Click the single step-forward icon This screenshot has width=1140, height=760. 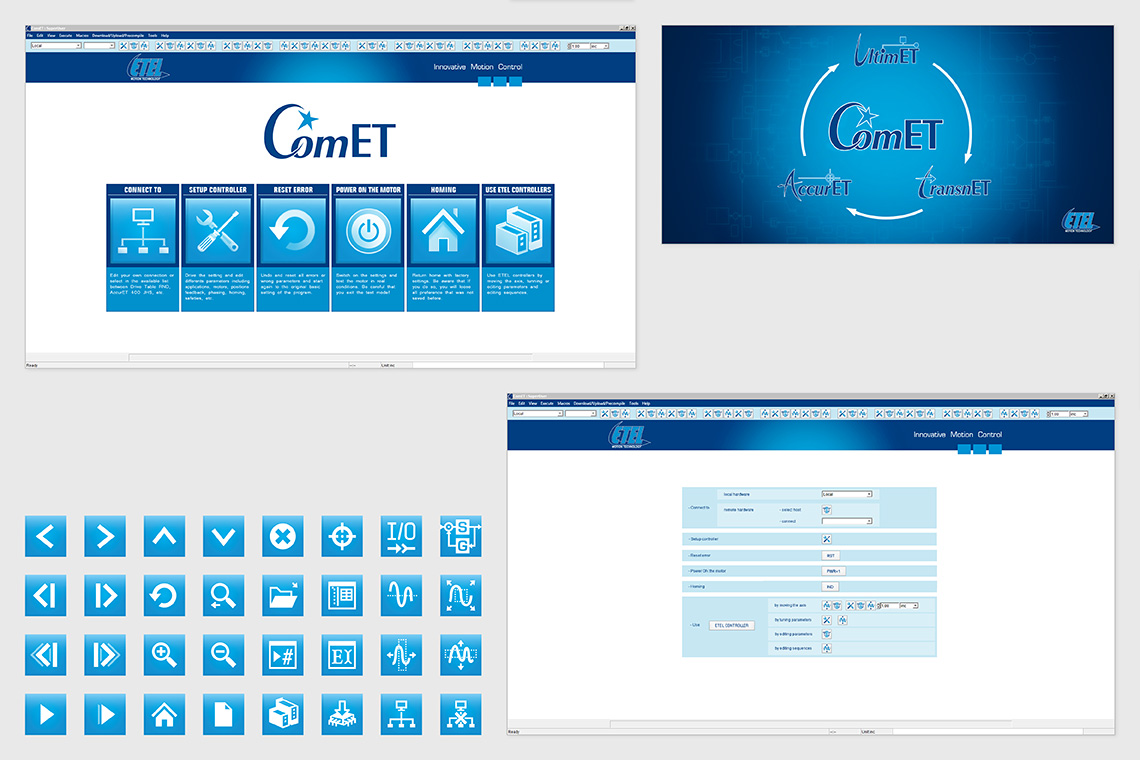point(105,596)
